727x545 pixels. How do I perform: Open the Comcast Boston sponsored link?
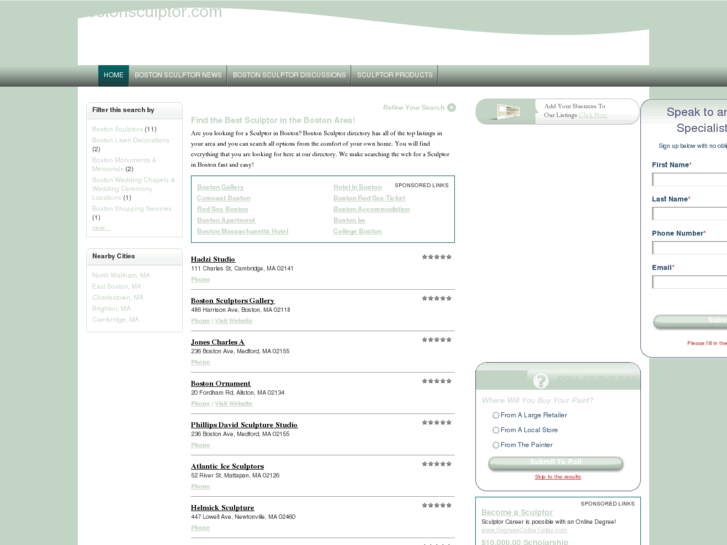(223, 198)
